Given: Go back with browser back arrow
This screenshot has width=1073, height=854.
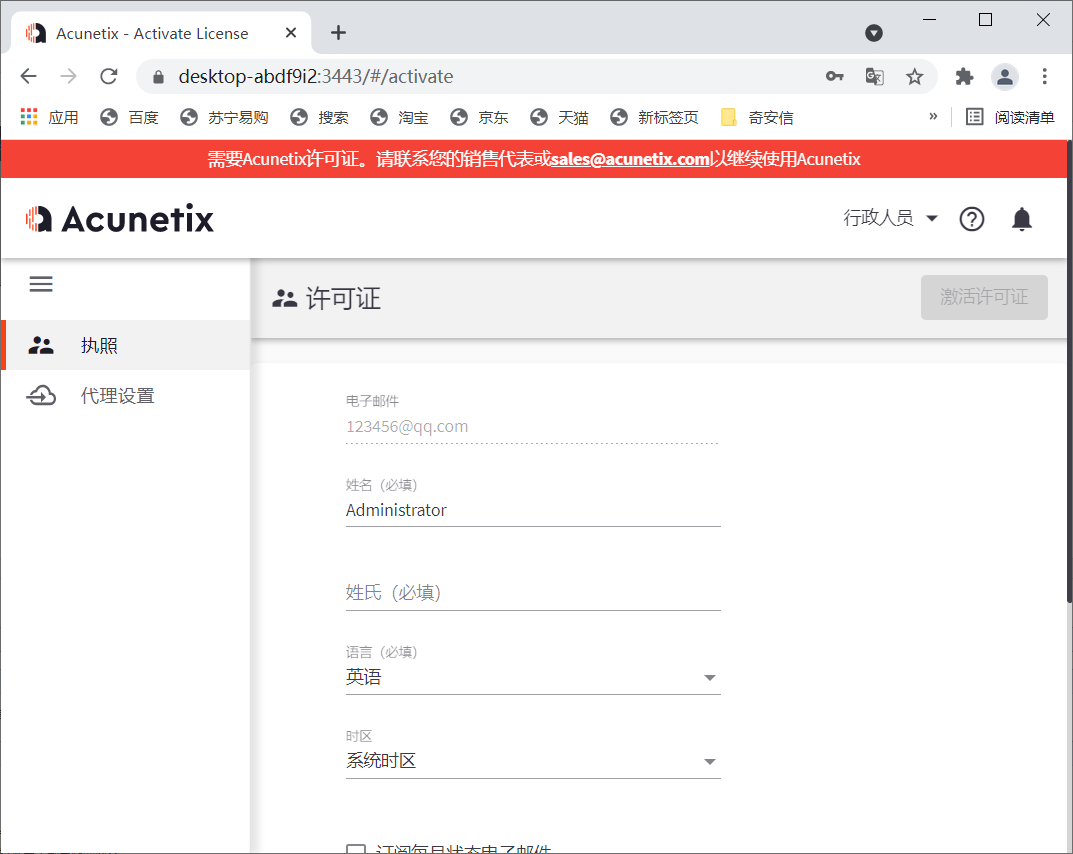Looking at the screenshot, I should [29, 76].
